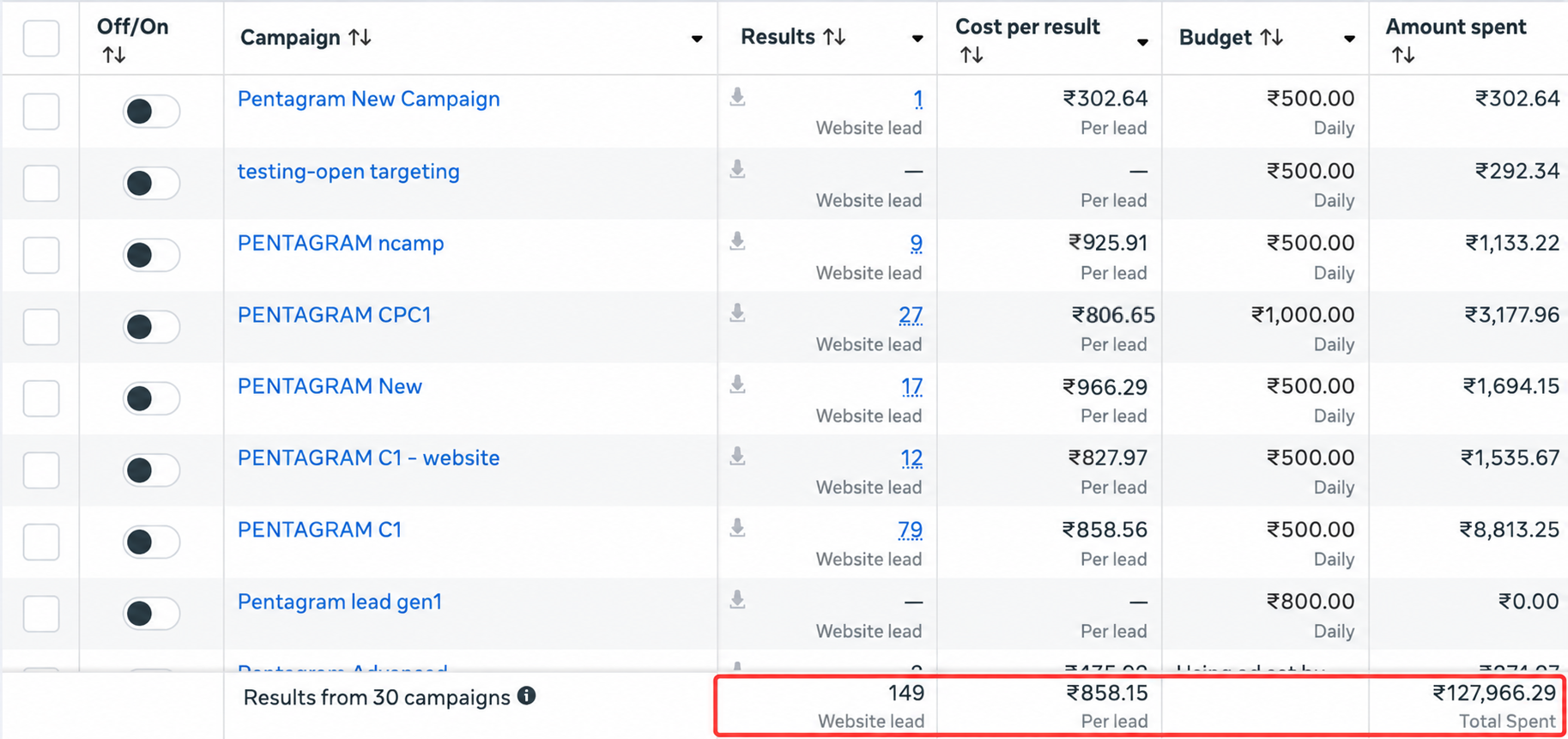The image size is (1568, 739).
Task: Open Cost per result column dropdown
Action: [x=1142, y=42]
